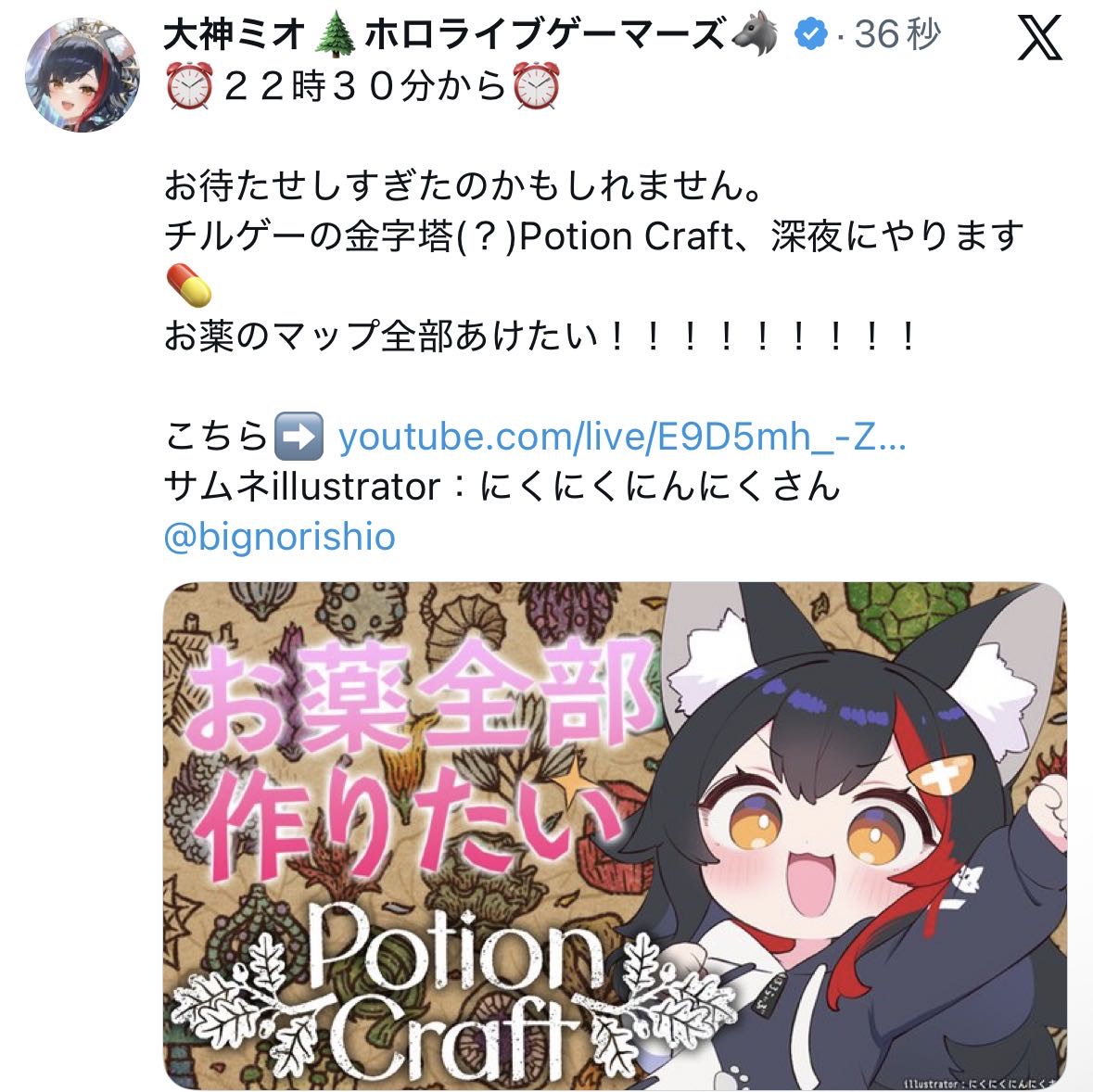This screenshot has width=1093, height=1092.
Task: Click the サムネillustrator credit line
Action: click(502, 486)
